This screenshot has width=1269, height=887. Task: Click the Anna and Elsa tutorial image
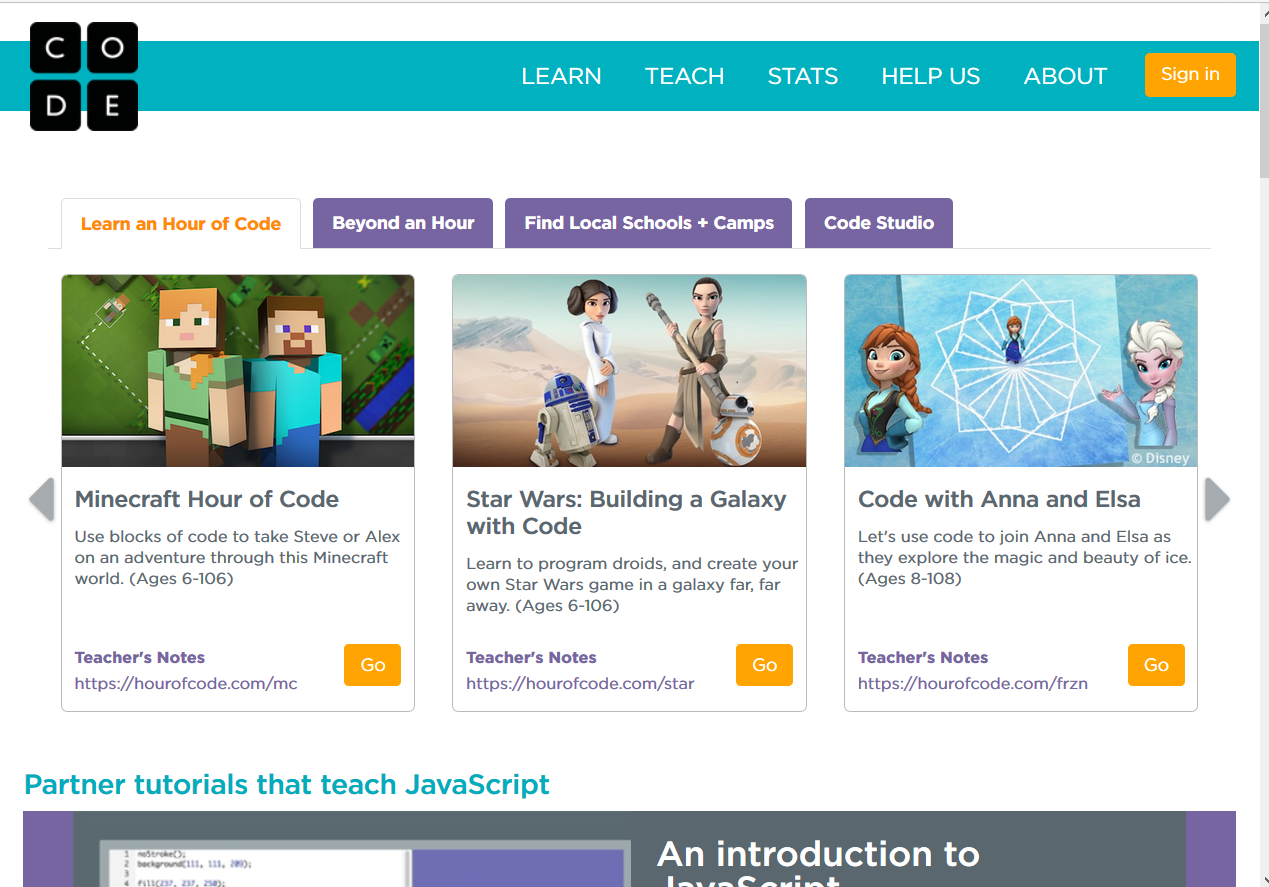[x=1020, y=370]
